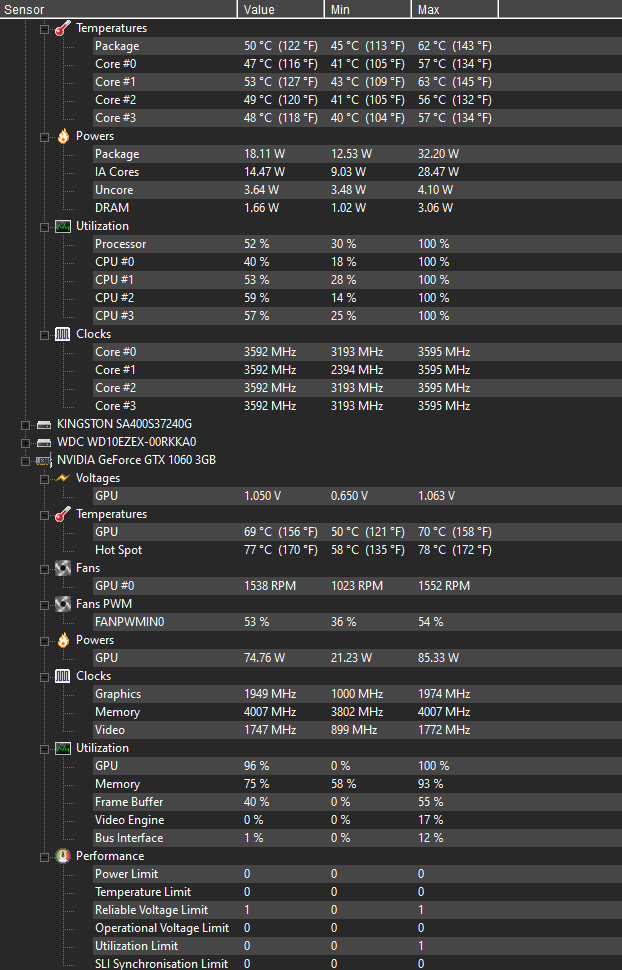622x970 pixels.
Task: Select the Hot Spot temperature row
Action: [x=118, y=550]
